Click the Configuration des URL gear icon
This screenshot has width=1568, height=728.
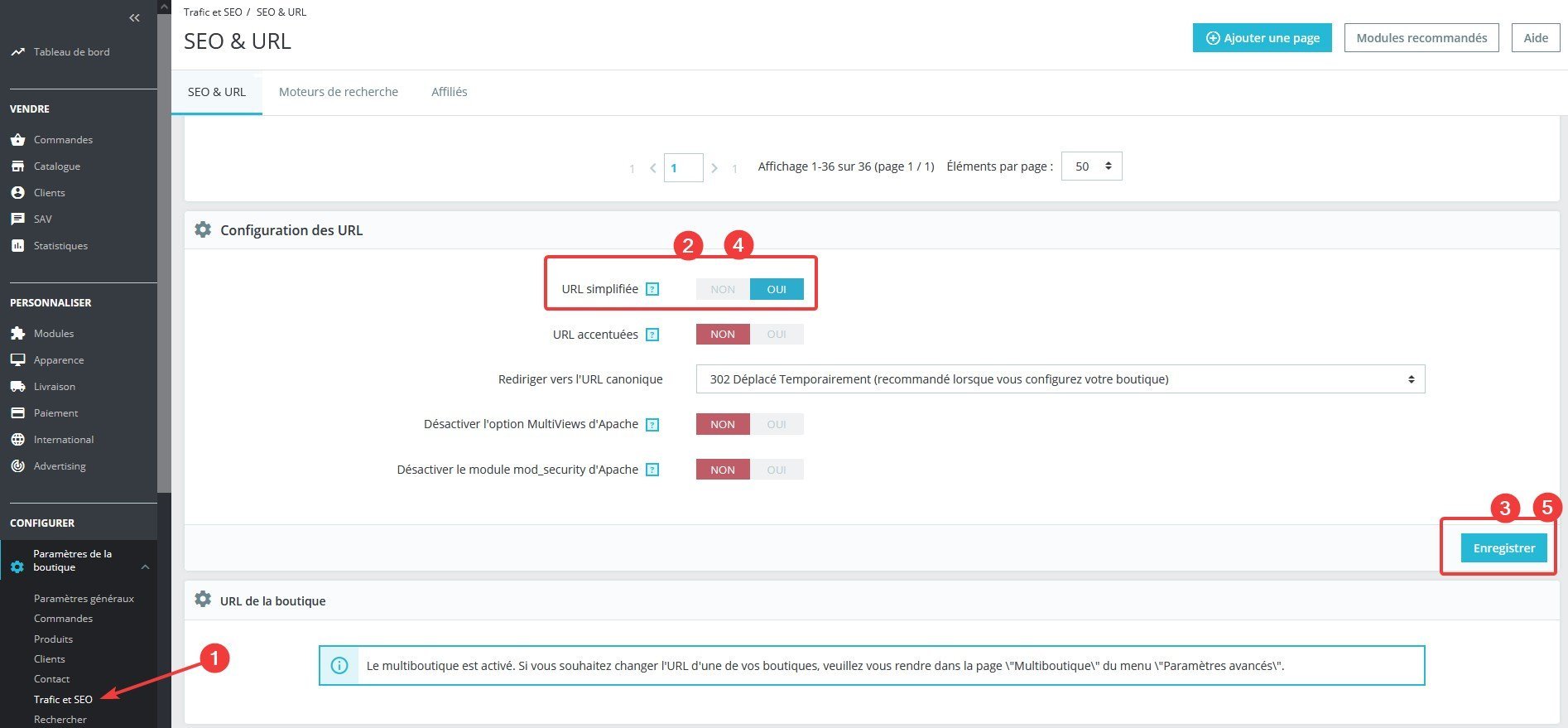pyautogui.click(x=203, y=229)
